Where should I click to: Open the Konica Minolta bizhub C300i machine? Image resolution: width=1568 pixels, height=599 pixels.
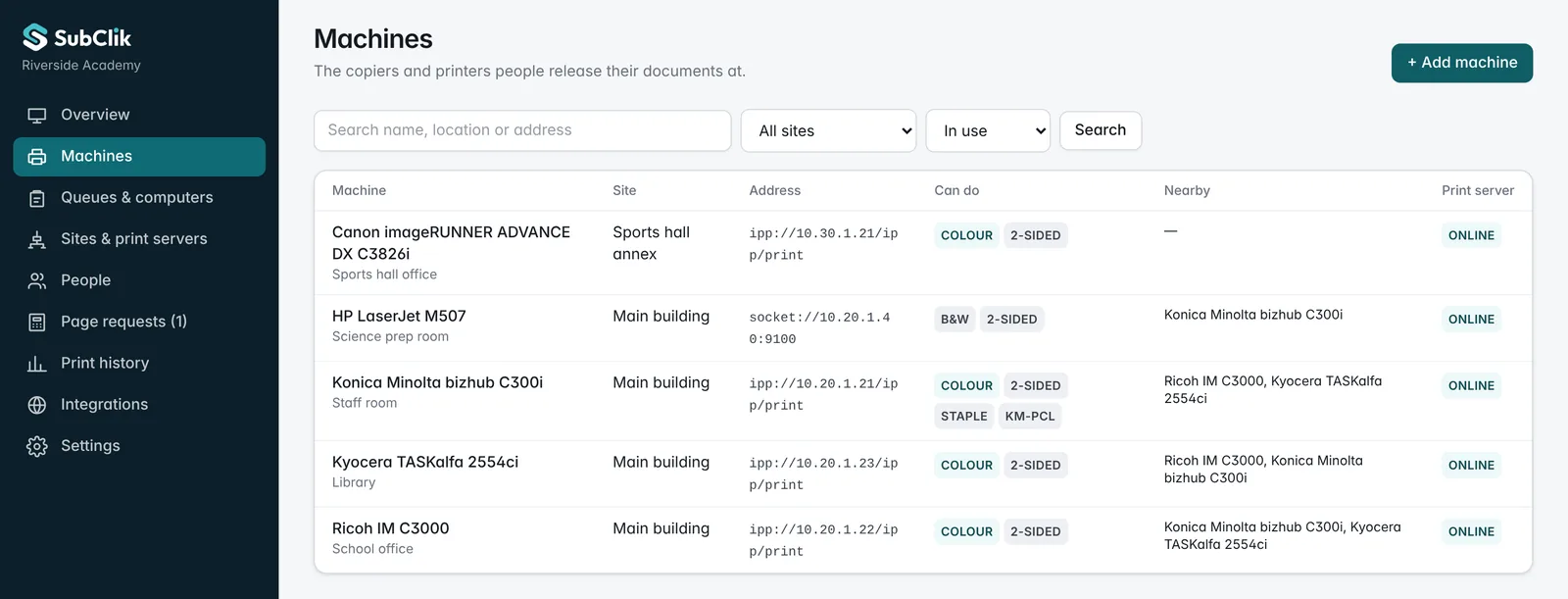[x=437, y=382]
